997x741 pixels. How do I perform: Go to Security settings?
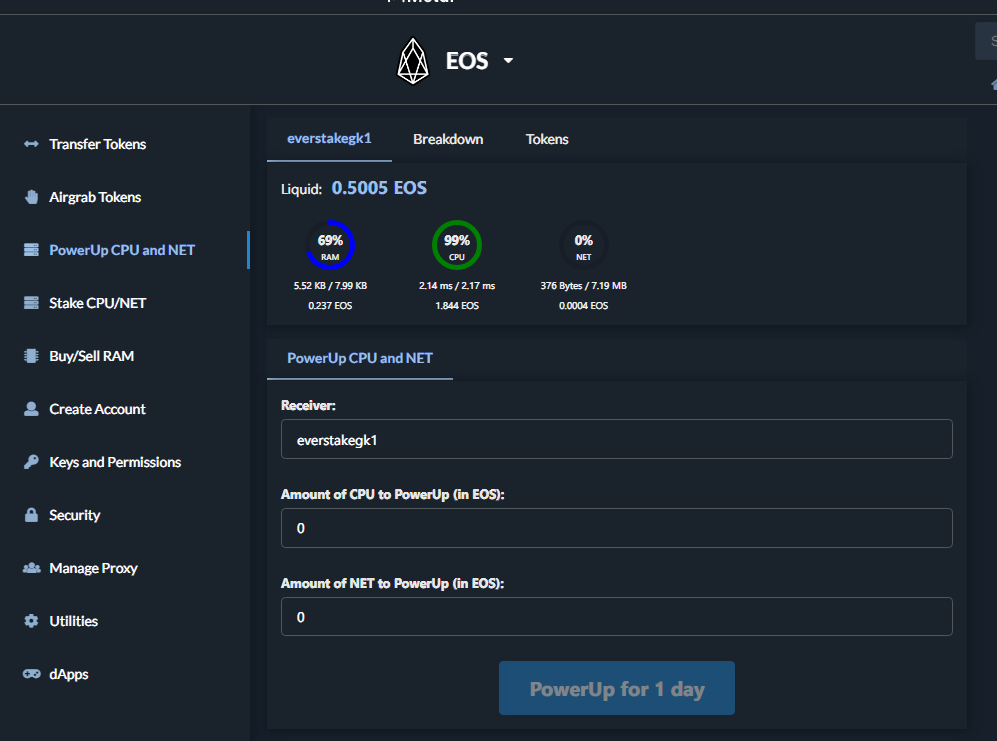[74, 515]
